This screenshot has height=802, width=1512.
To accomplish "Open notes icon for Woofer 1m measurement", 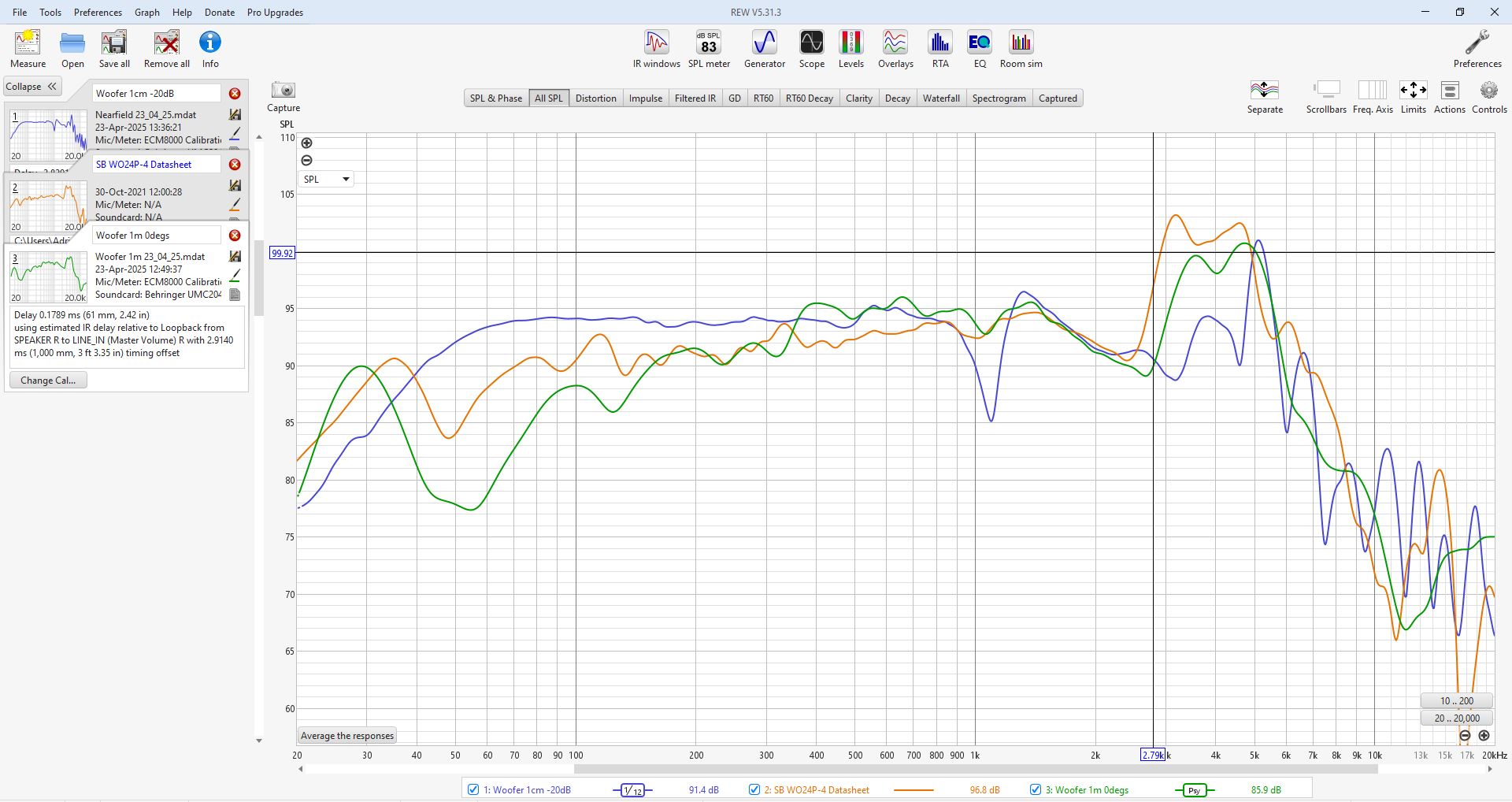I will 235,295.
